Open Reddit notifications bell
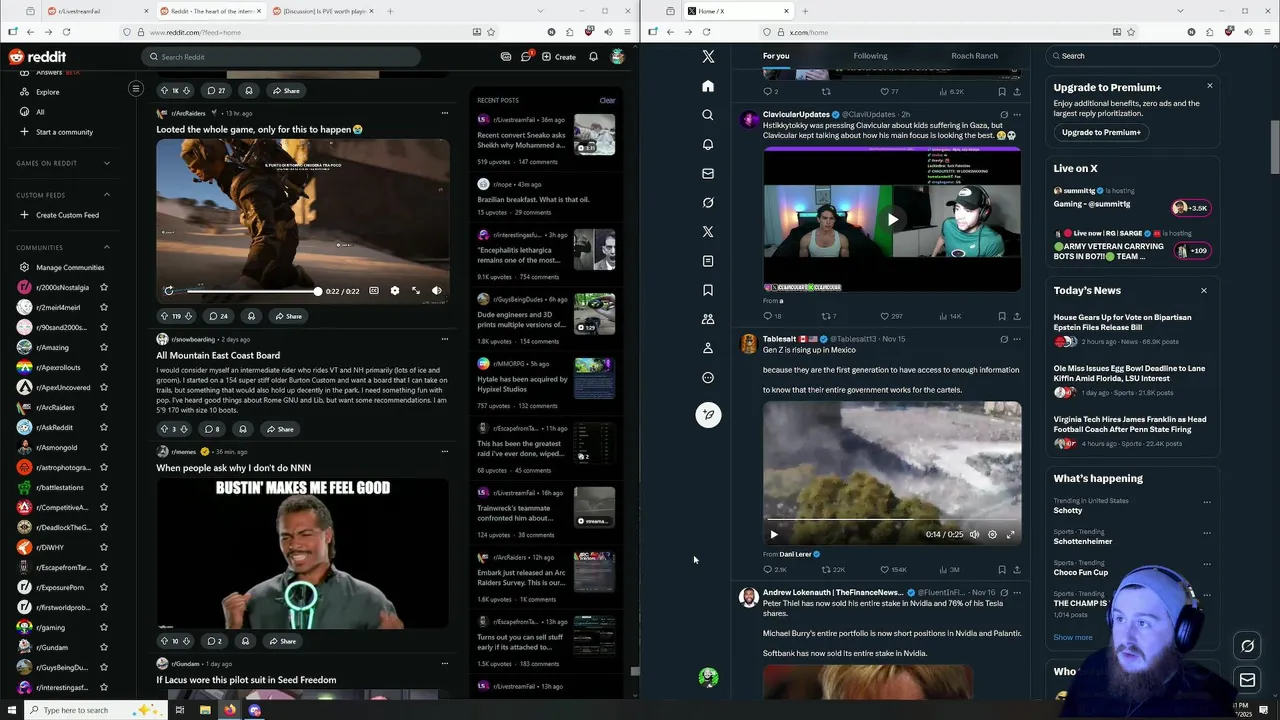Screen dimensions: 1280x720 point(593,56)
